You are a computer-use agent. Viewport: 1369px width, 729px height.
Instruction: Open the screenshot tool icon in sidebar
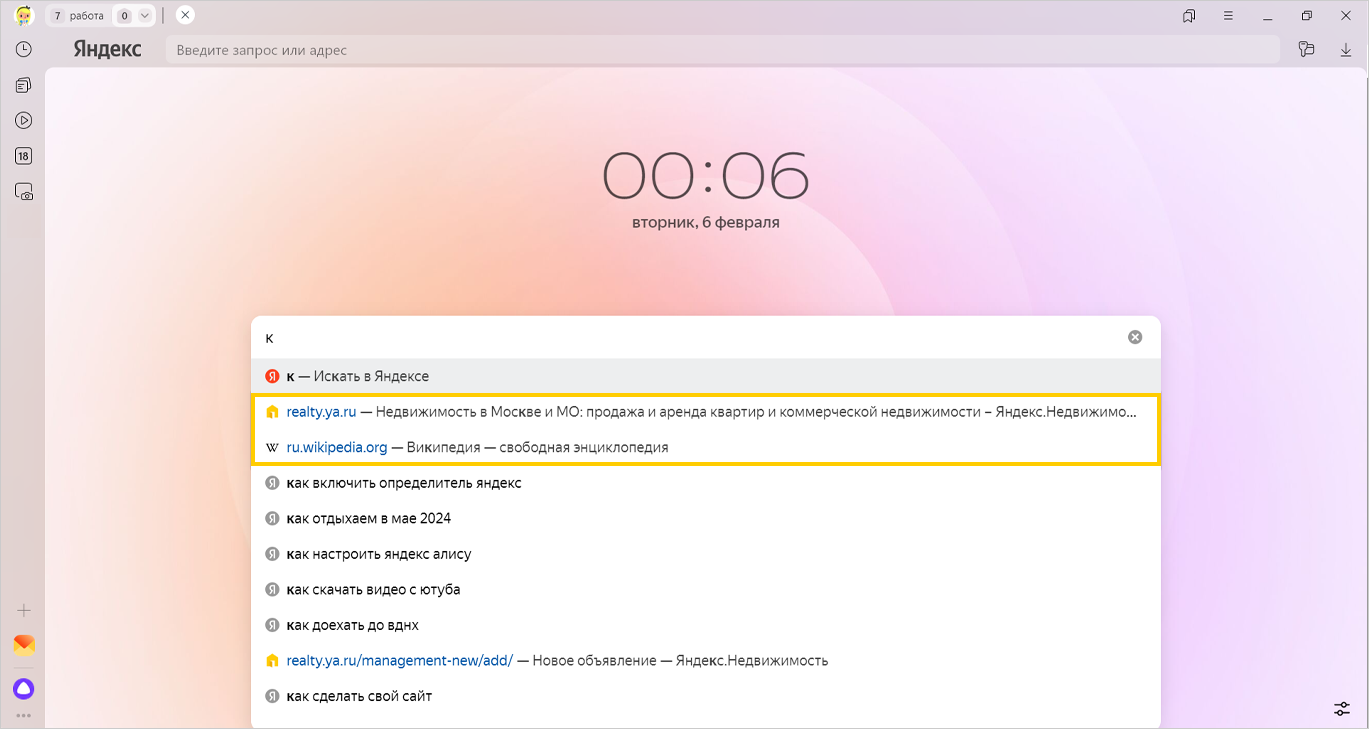pyautogui.click(x=23, y=191)
